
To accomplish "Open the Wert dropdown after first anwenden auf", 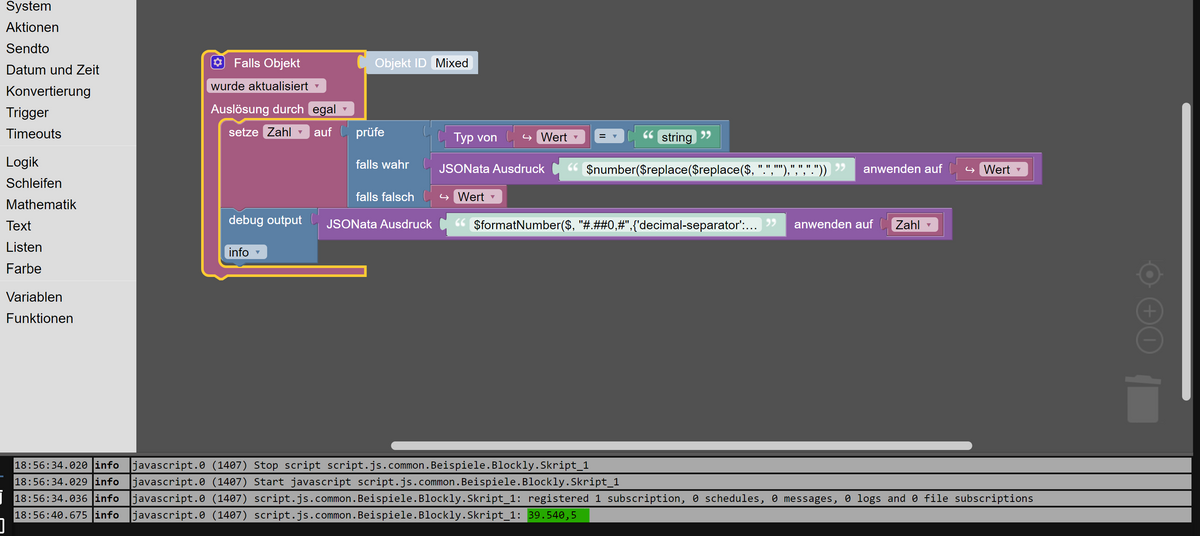I will (x=1004, y=169).
